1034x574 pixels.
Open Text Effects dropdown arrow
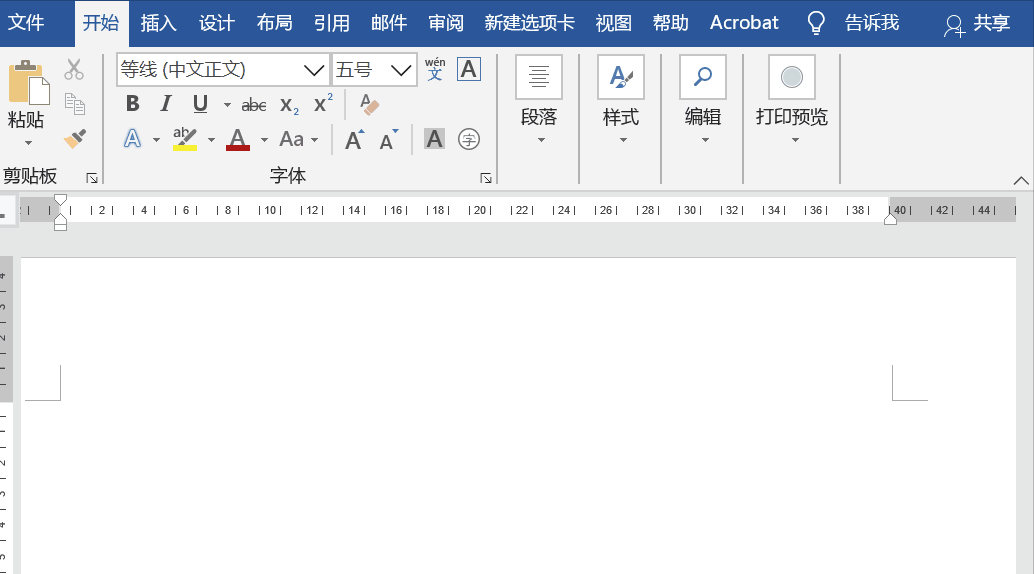[x=156, y=140]
